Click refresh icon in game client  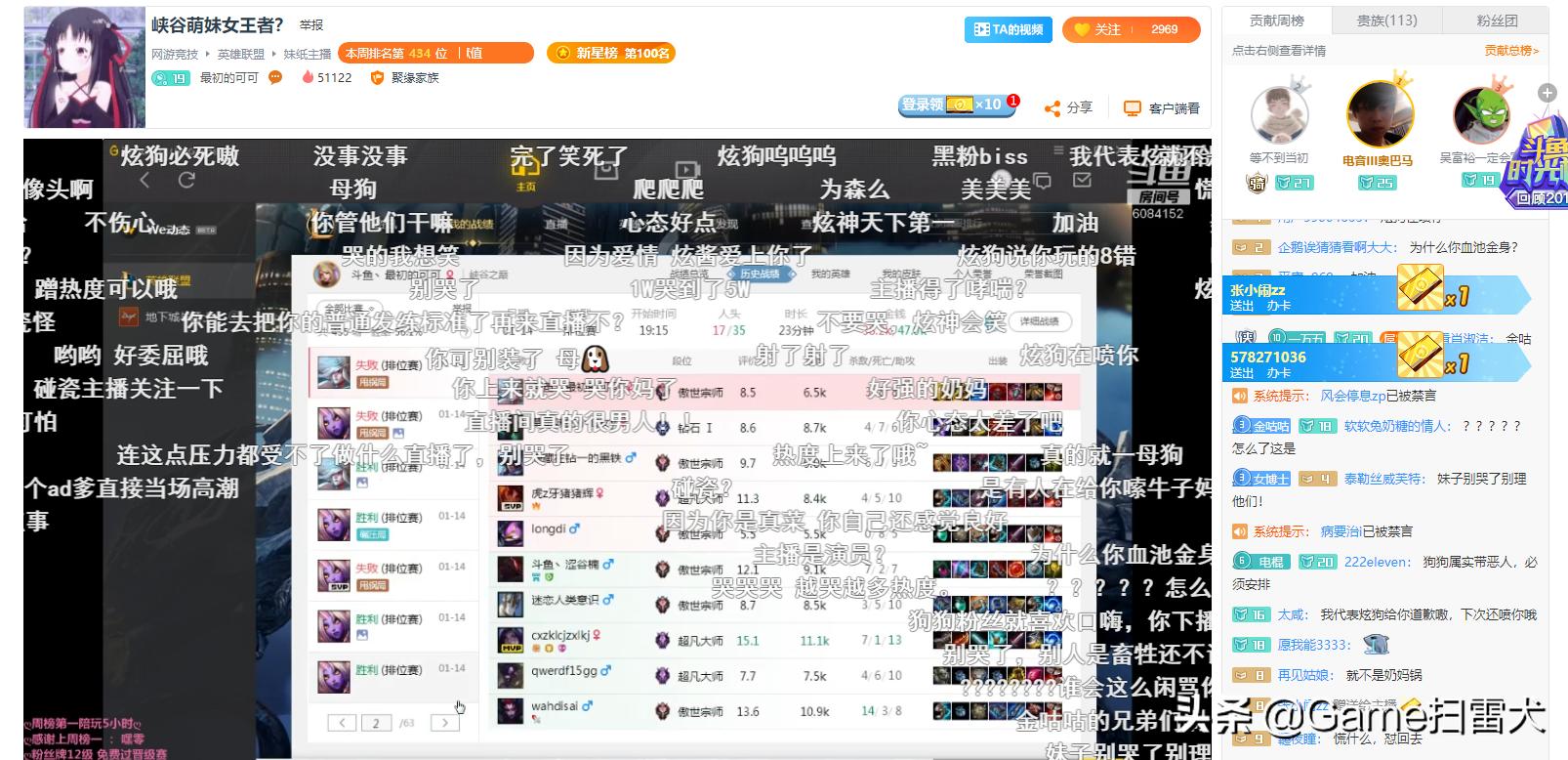point(186,181)
